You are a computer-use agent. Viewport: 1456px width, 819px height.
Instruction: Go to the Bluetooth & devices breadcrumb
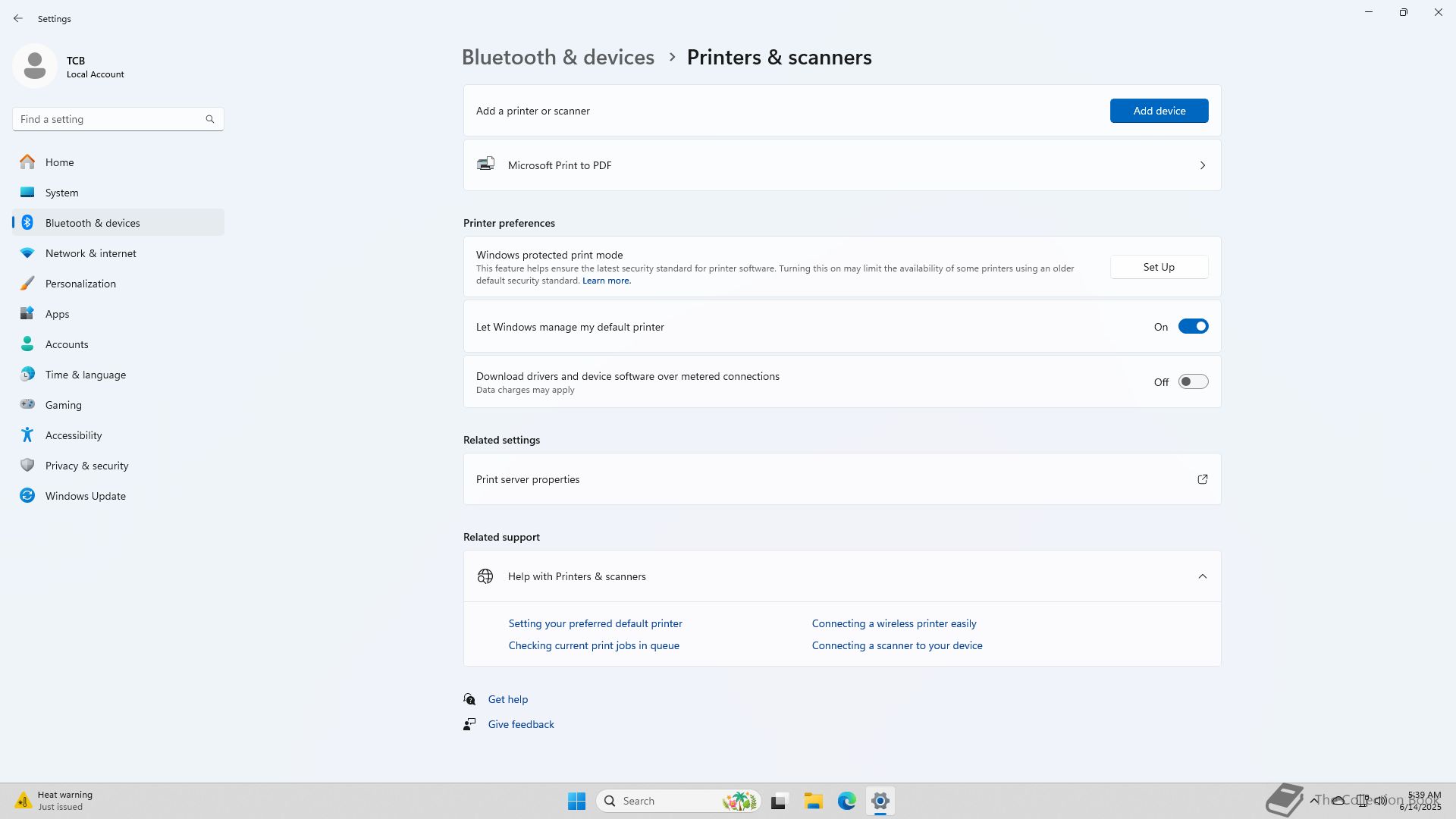557,58
